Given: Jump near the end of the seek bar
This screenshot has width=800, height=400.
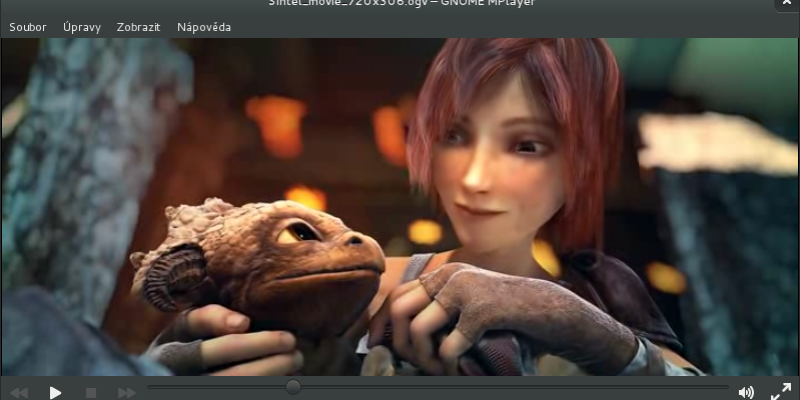Looking at the screenshot, I should click(722, 387).
